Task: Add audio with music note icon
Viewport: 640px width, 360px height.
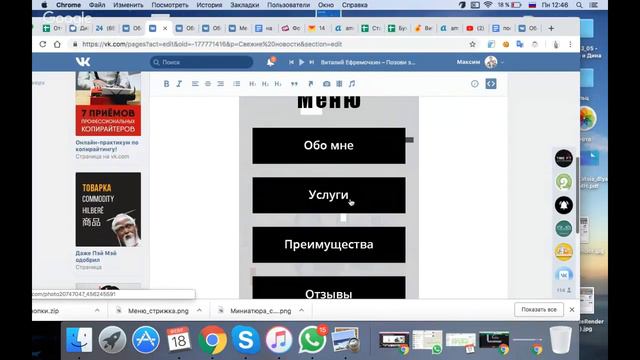Action: (352, 84)
